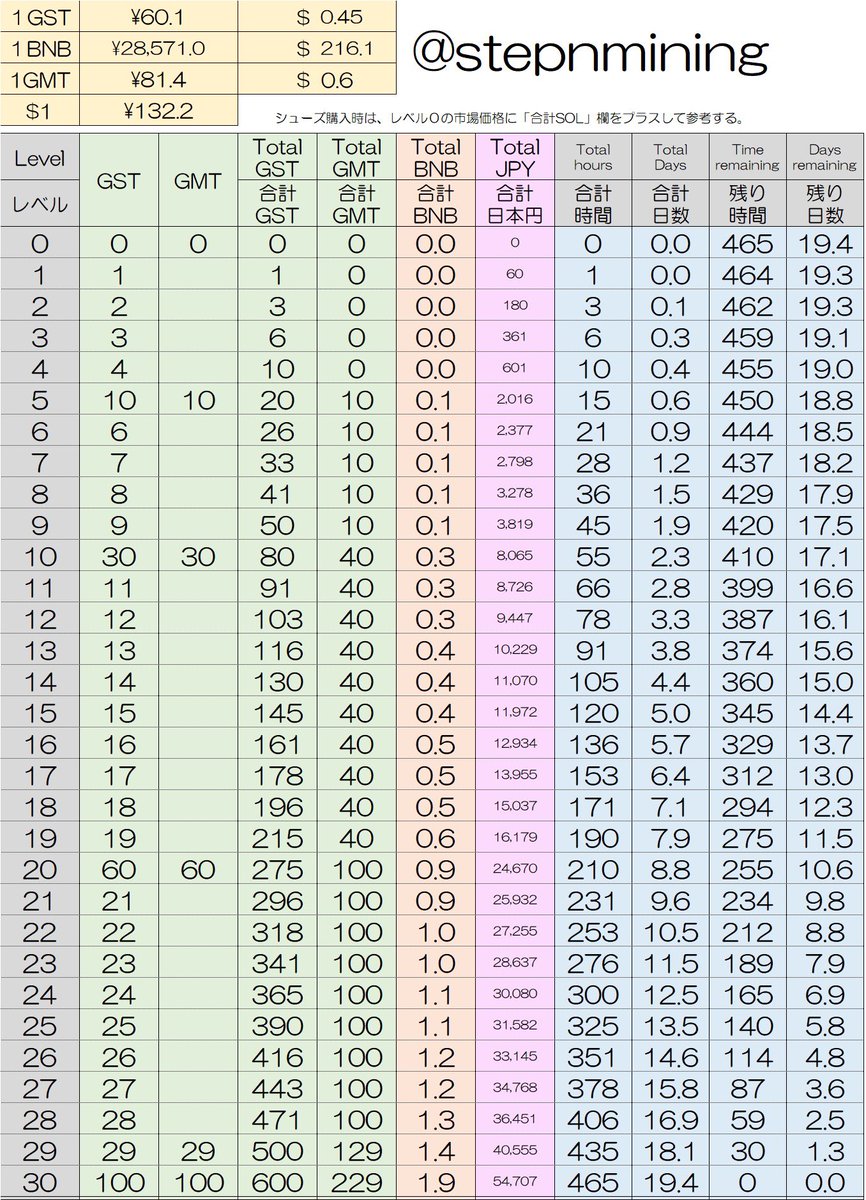Screen dimensions: 866x1200
Task: Click total JPY value 24,670
Action: [x=515, y=870]
